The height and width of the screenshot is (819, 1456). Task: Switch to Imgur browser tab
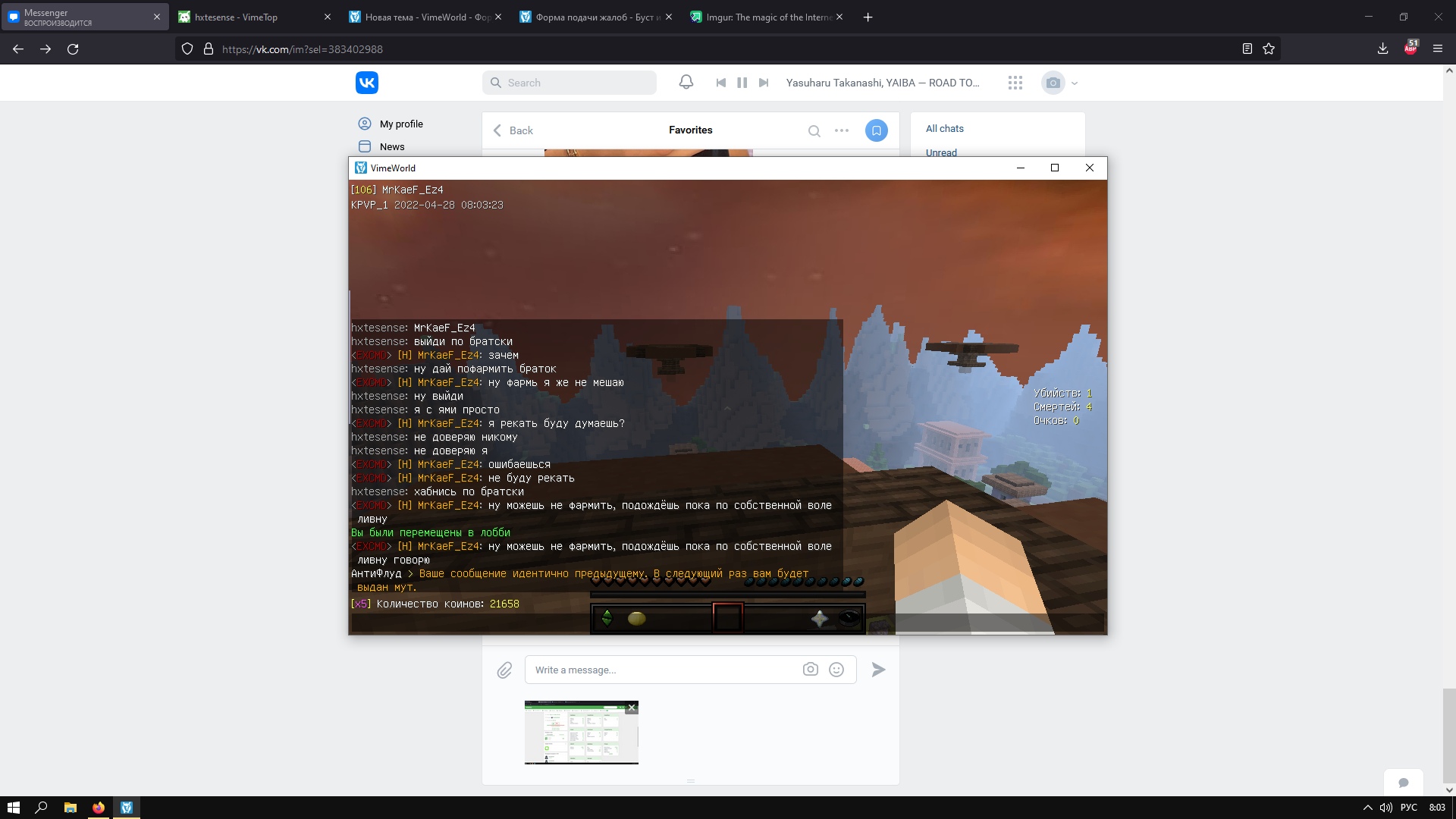(768, 17)
